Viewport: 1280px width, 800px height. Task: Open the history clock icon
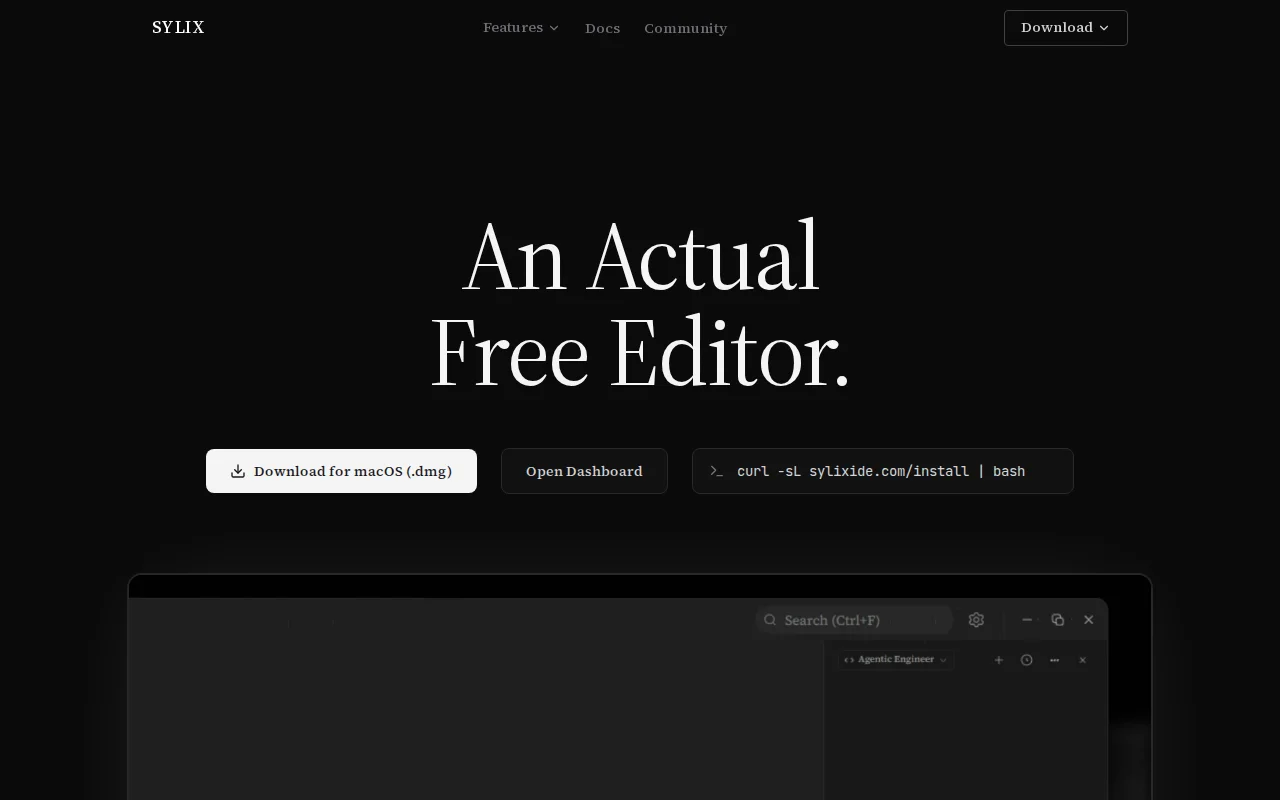1026,660
